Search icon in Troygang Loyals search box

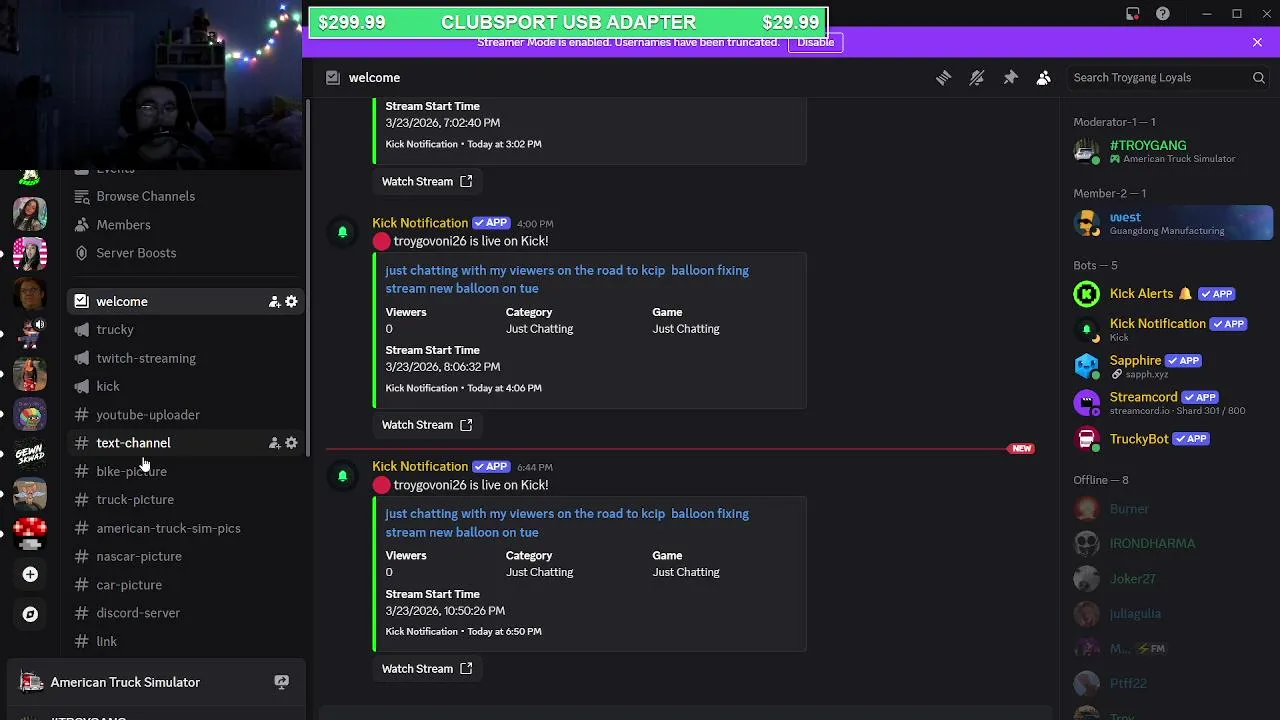[x=1259, y=77]
